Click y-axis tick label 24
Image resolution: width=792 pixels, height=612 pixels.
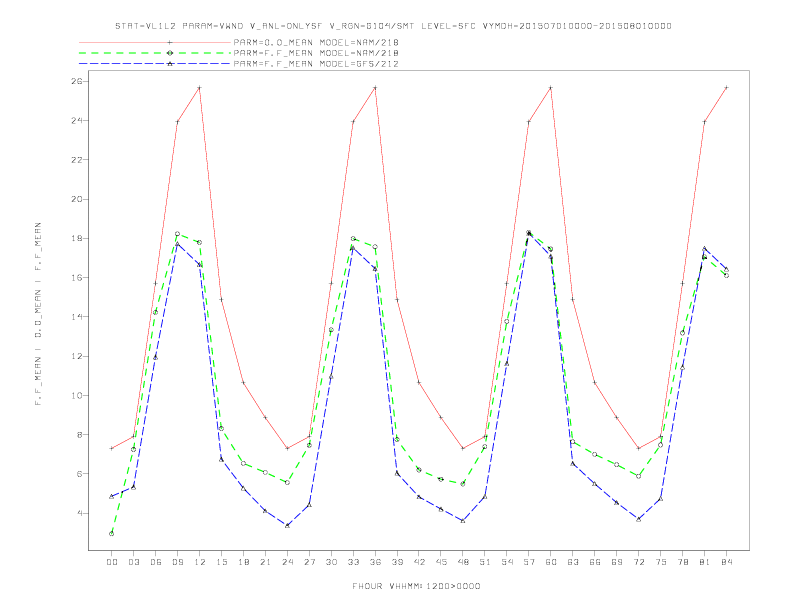(x=77, y=121)
